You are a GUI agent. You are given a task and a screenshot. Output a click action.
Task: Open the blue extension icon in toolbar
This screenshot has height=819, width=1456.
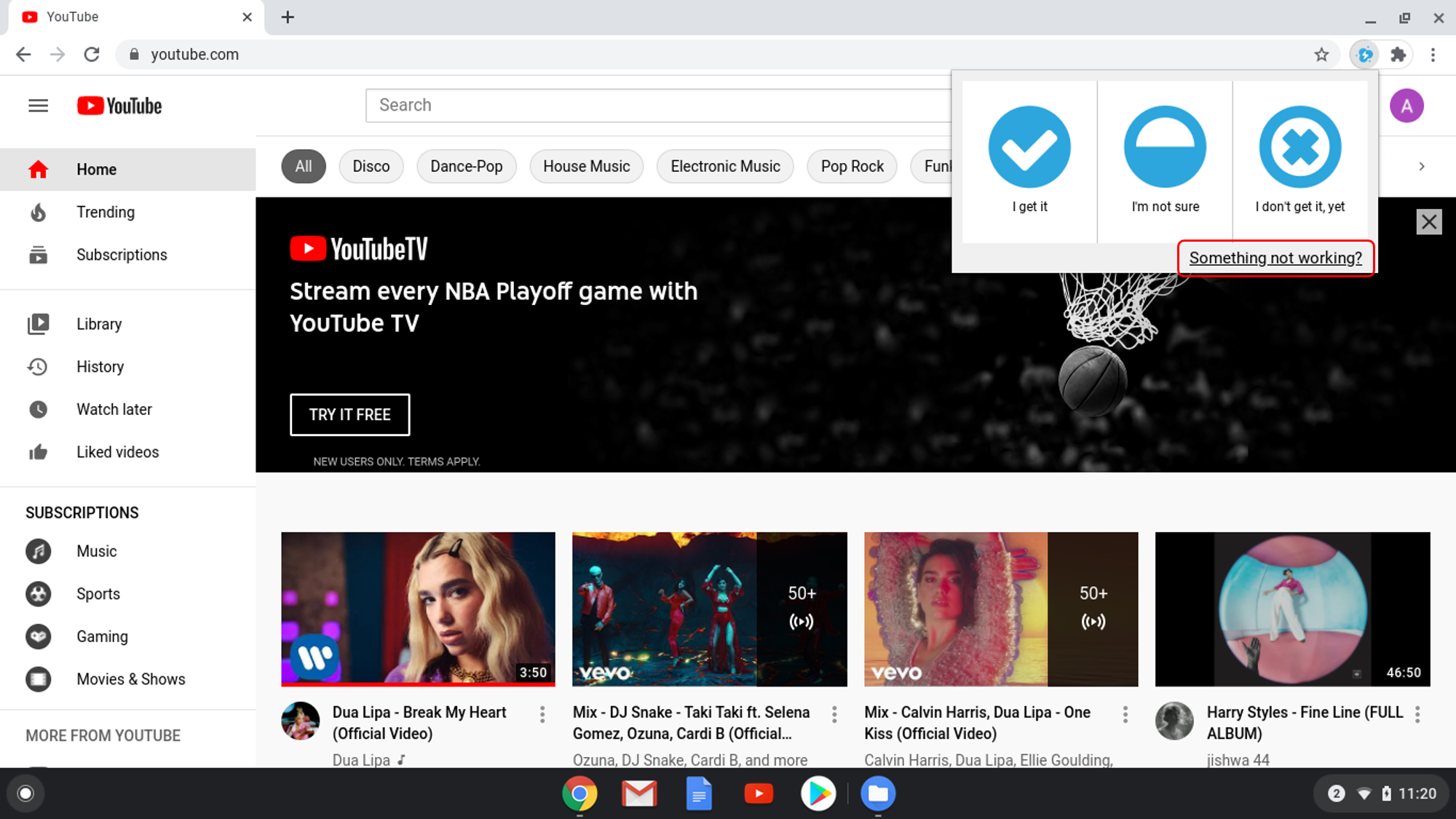coord(1365,55)
